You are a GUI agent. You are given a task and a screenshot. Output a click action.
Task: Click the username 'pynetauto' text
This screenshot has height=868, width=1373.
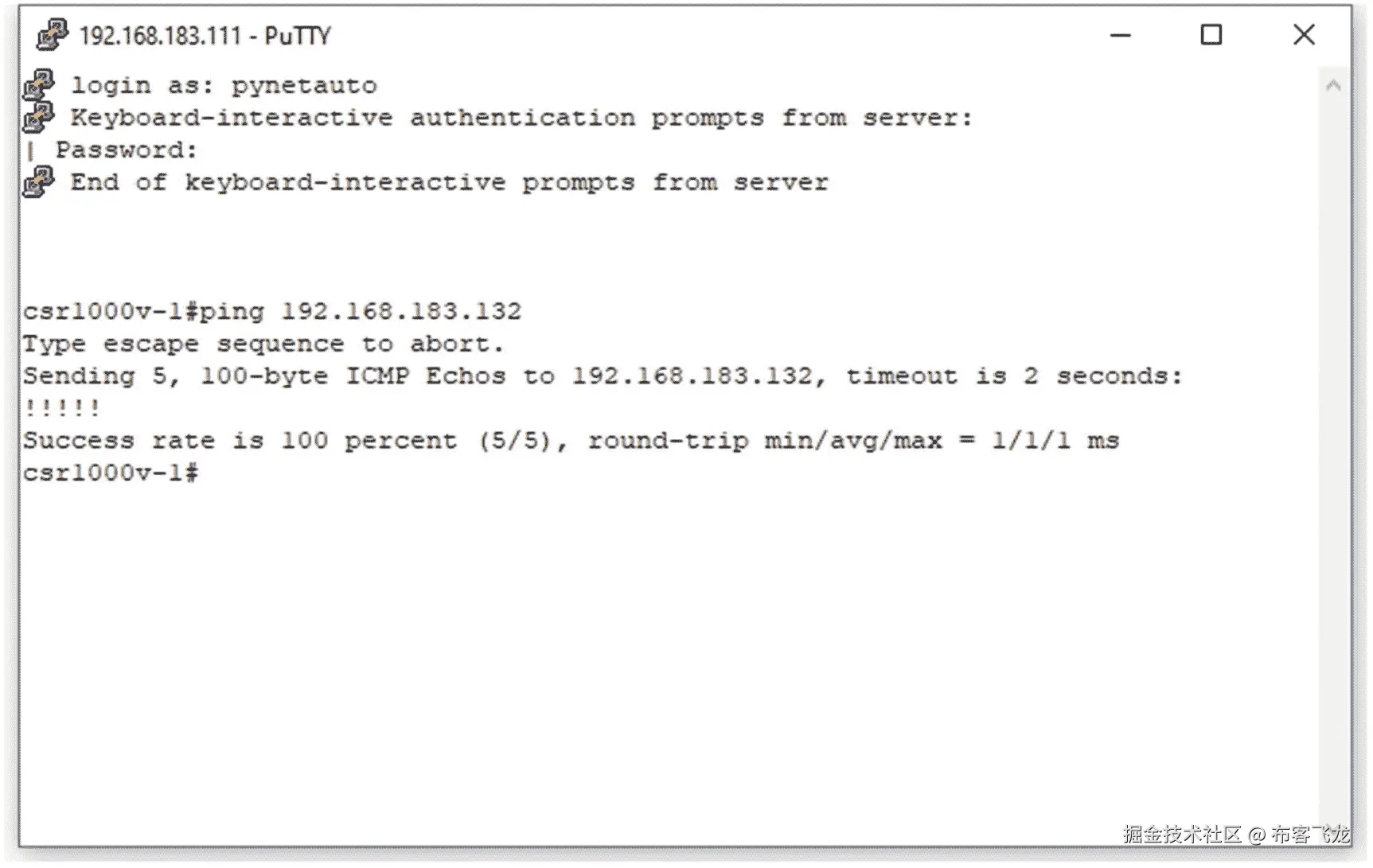point(304,85)
